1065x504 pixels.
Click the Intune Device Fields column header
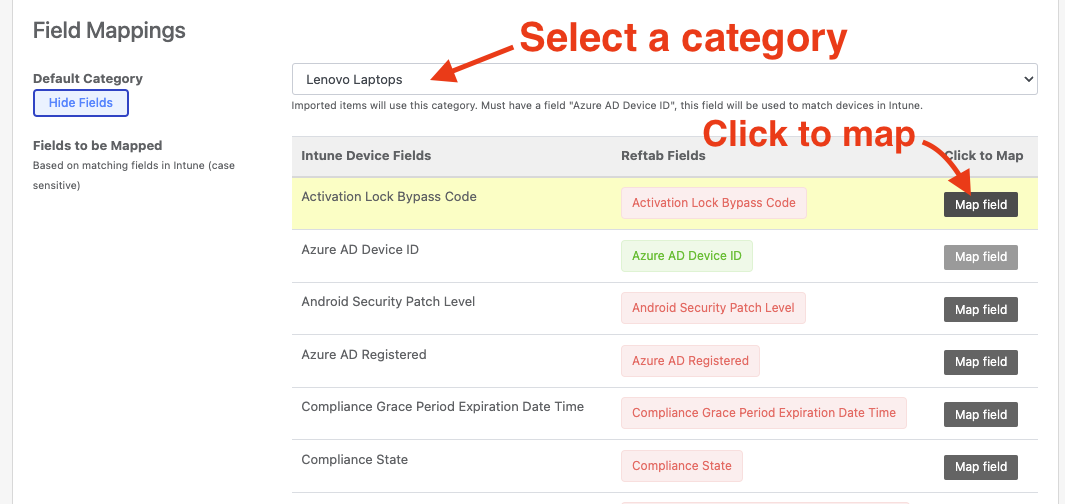tap(366, 156)
